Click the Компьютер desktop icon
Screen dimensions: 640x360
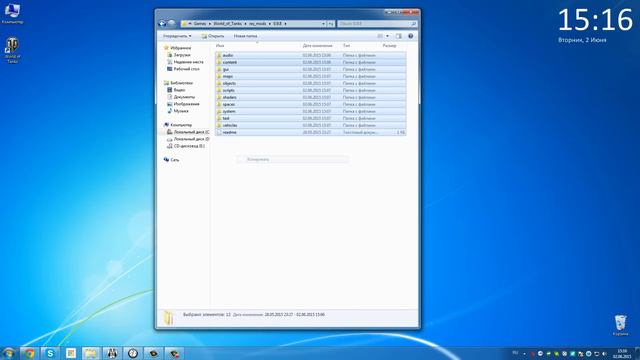[x=12, y=13]
